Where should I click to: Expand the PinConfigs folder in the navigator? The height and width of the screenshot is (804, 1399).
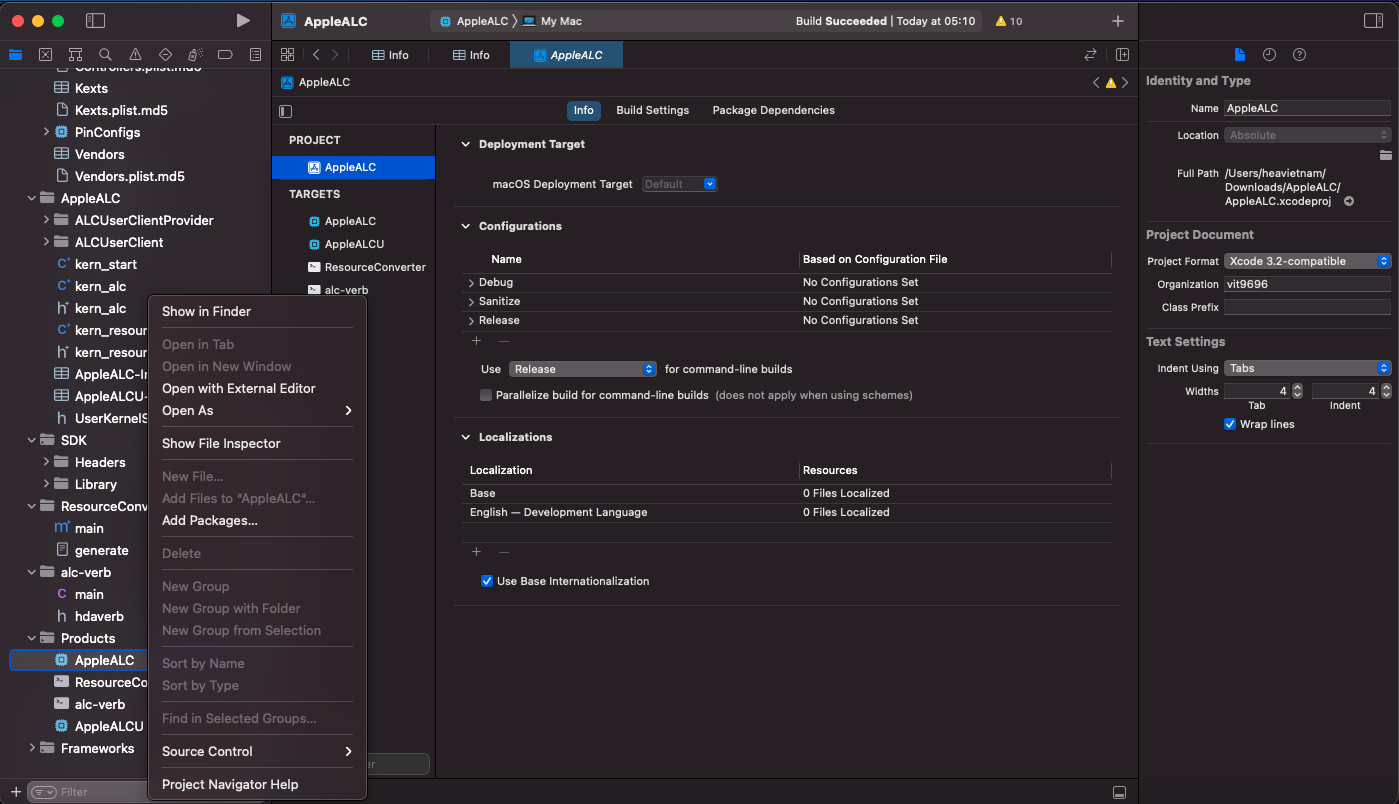tap(46, 132)
